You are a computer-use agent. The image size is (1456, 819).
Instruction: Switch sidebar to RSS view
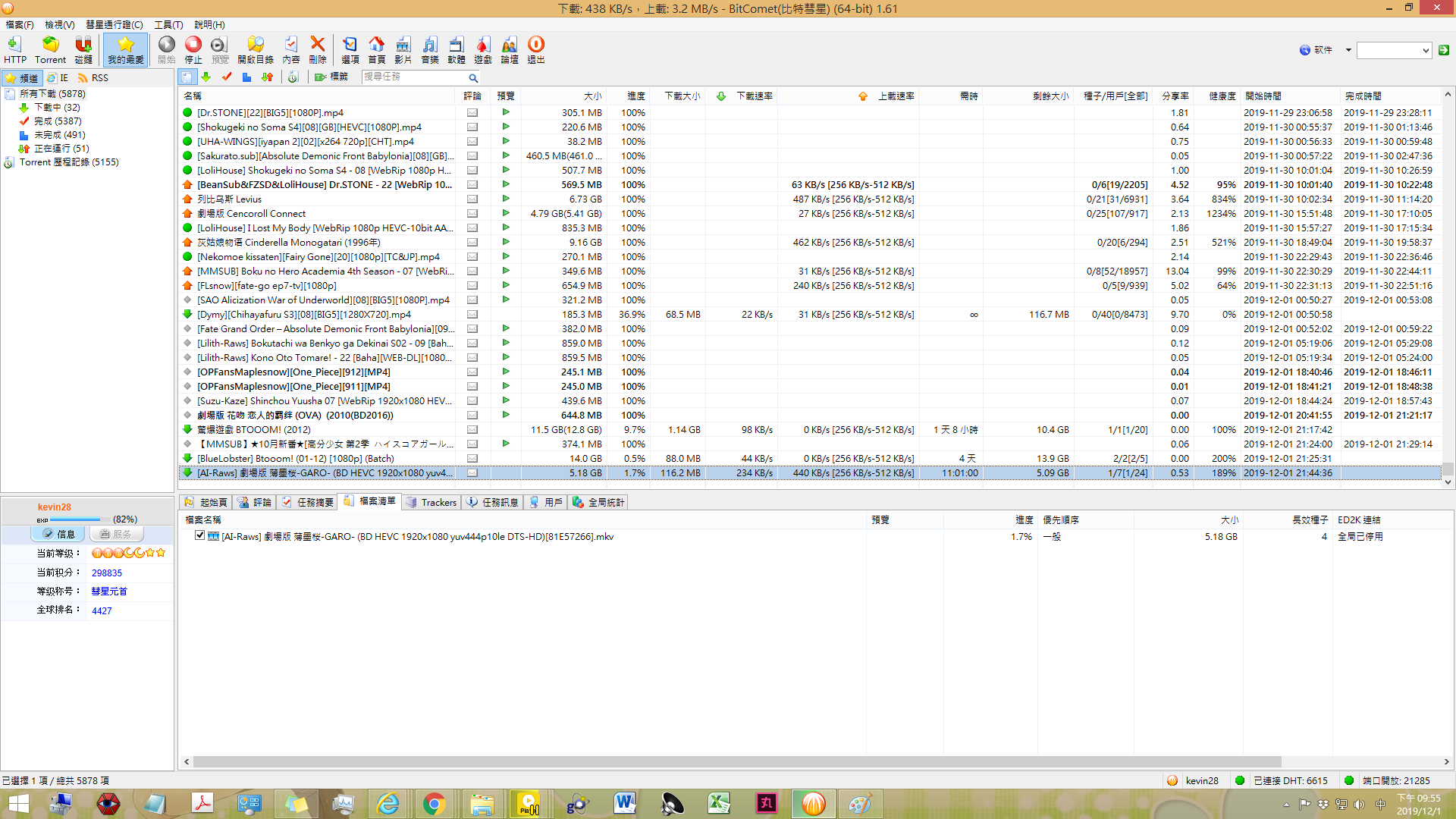92,77
